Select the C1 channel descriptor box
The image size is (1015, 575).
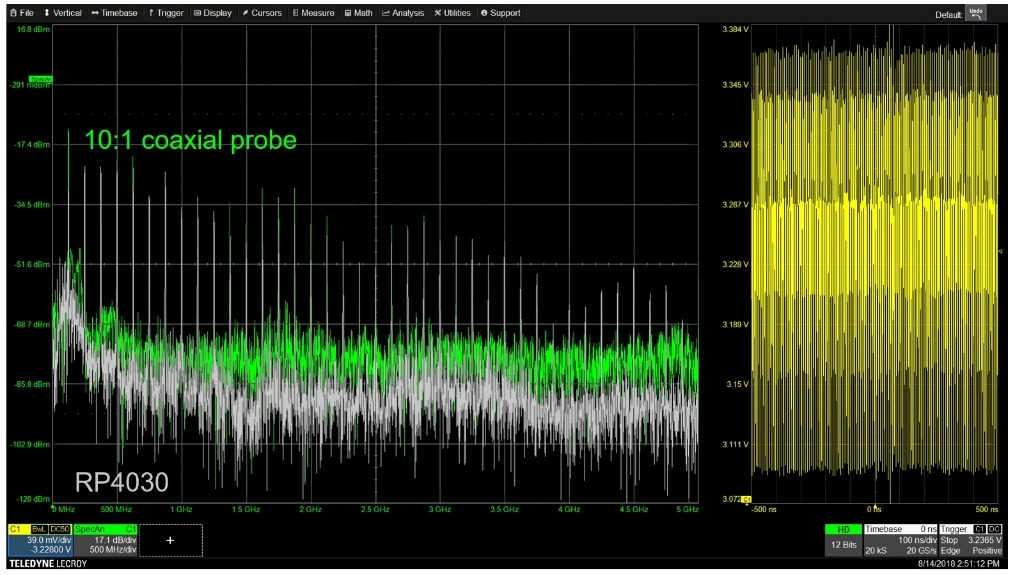pos(39,540)
